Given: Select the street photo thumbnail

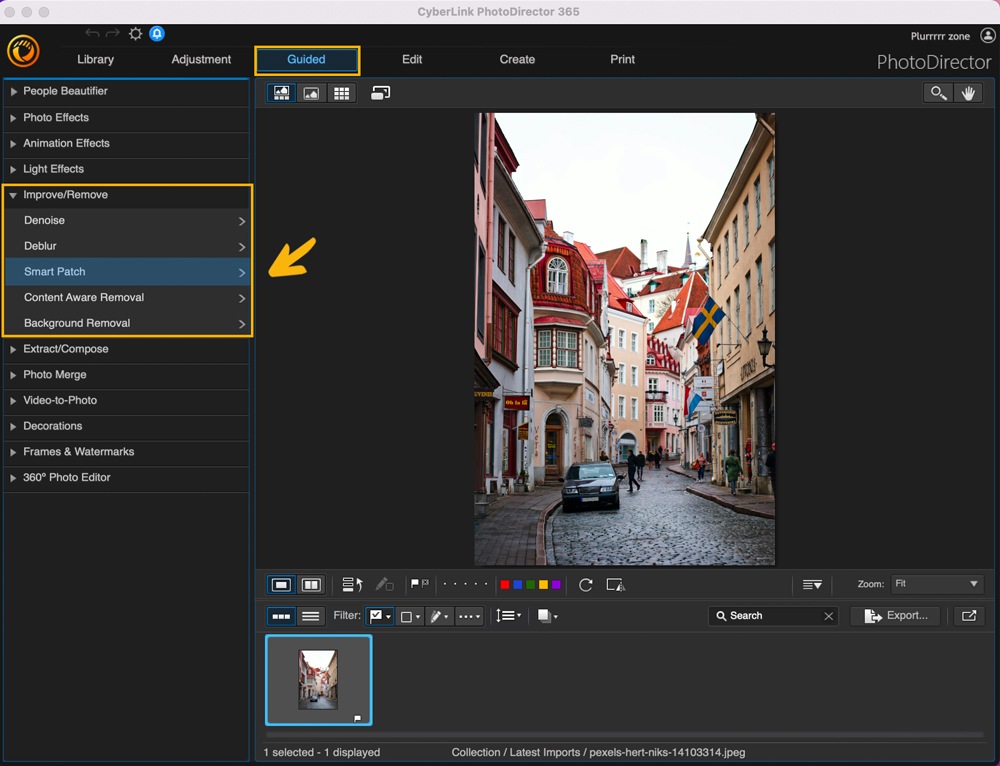Looking at the screenshot, I should (x=318, y=680).
